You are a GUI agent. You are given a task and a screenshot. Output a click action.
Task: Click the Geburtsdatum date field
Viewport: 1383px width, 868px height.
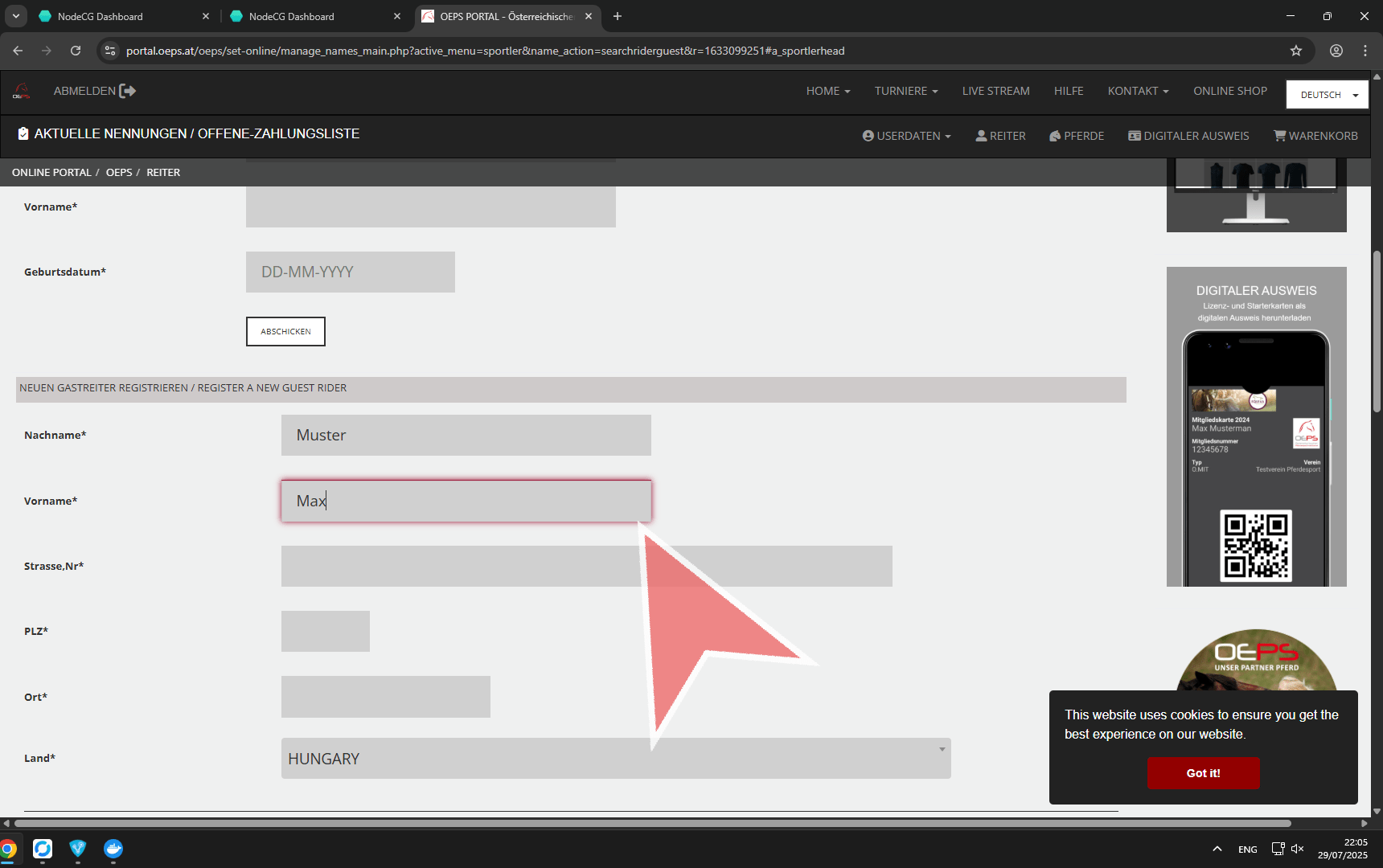click(x=350, y=272)
